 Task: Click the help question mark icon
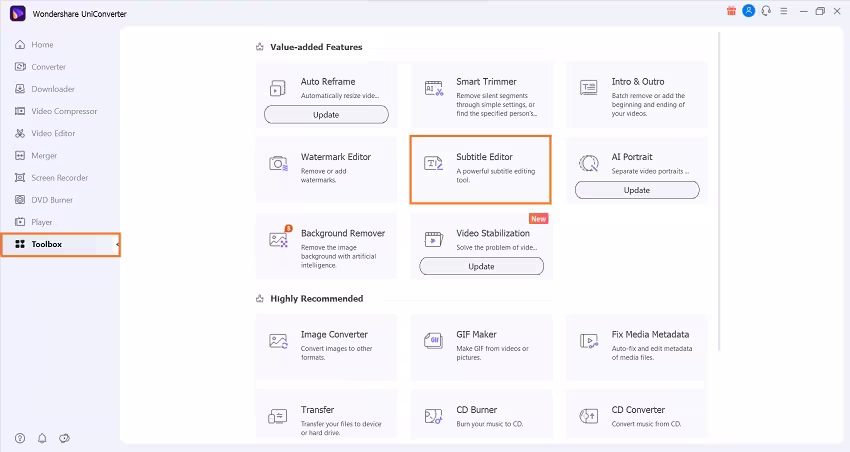20,438
